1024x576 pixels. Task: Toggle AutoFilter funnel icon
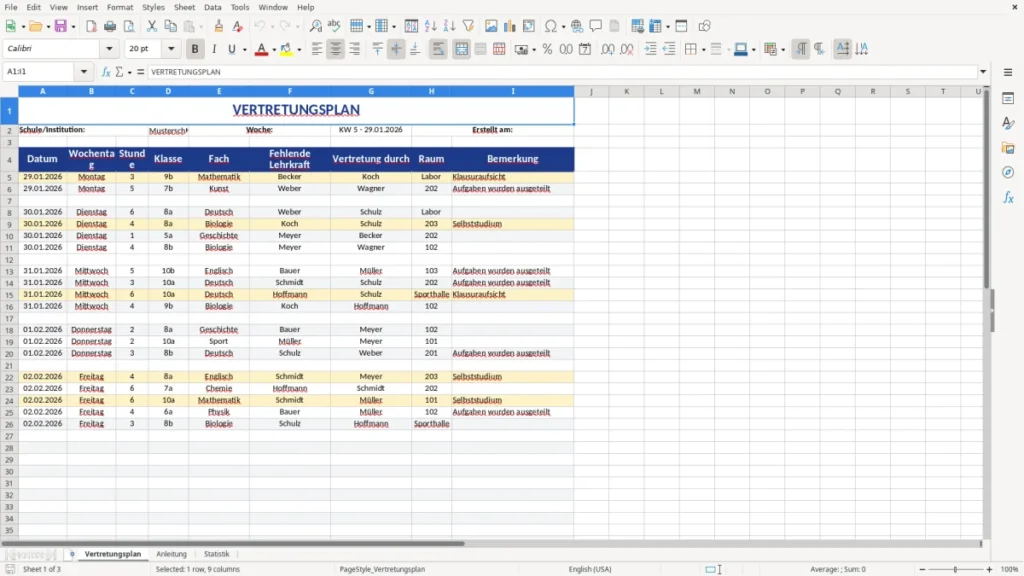(x=468, y=26)
